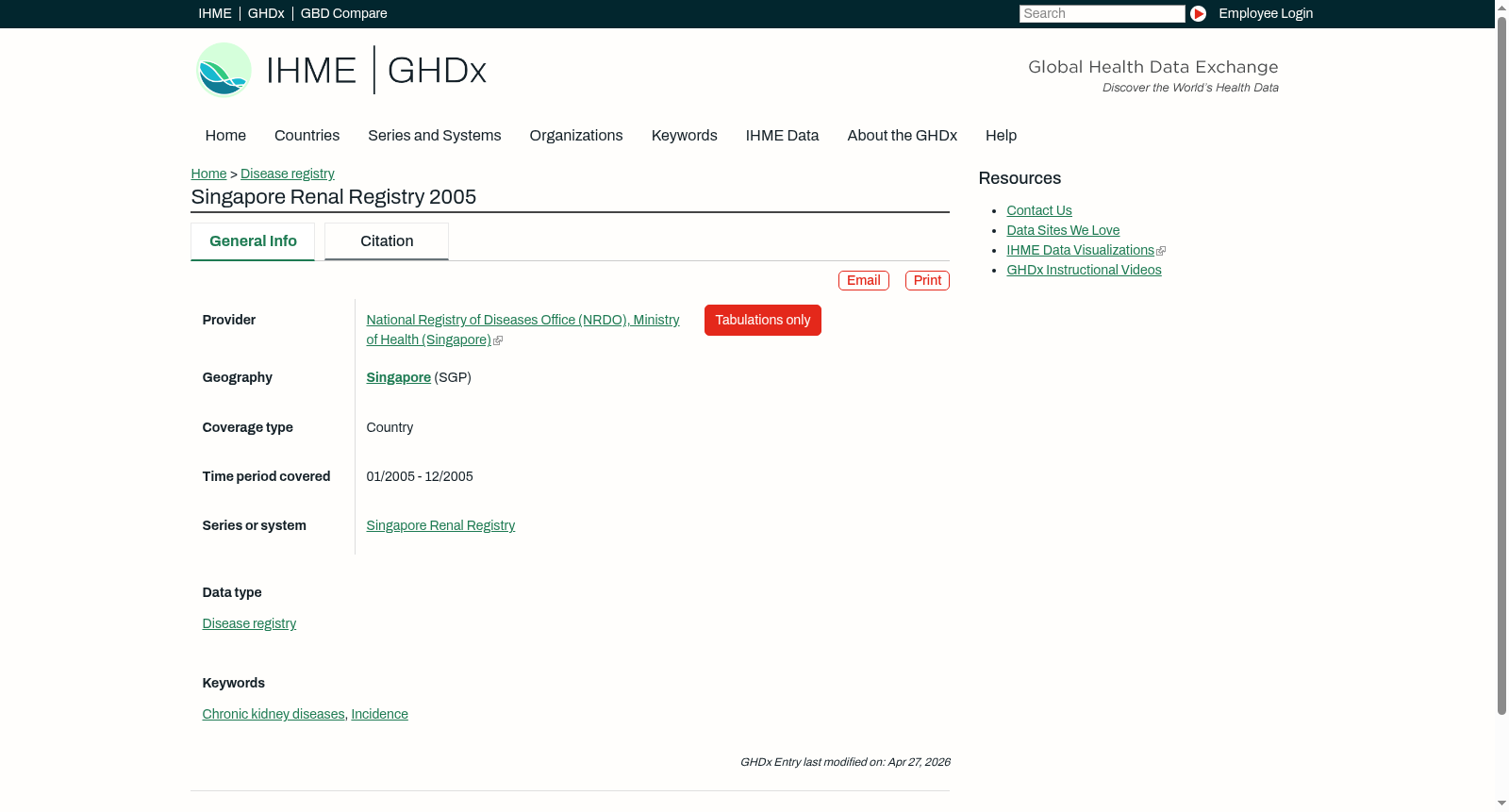The width and height of the screenshot is (1509, 812).
Task: Click the 'Global Health Data Exchange' header text
Action: click(1152, 67)
